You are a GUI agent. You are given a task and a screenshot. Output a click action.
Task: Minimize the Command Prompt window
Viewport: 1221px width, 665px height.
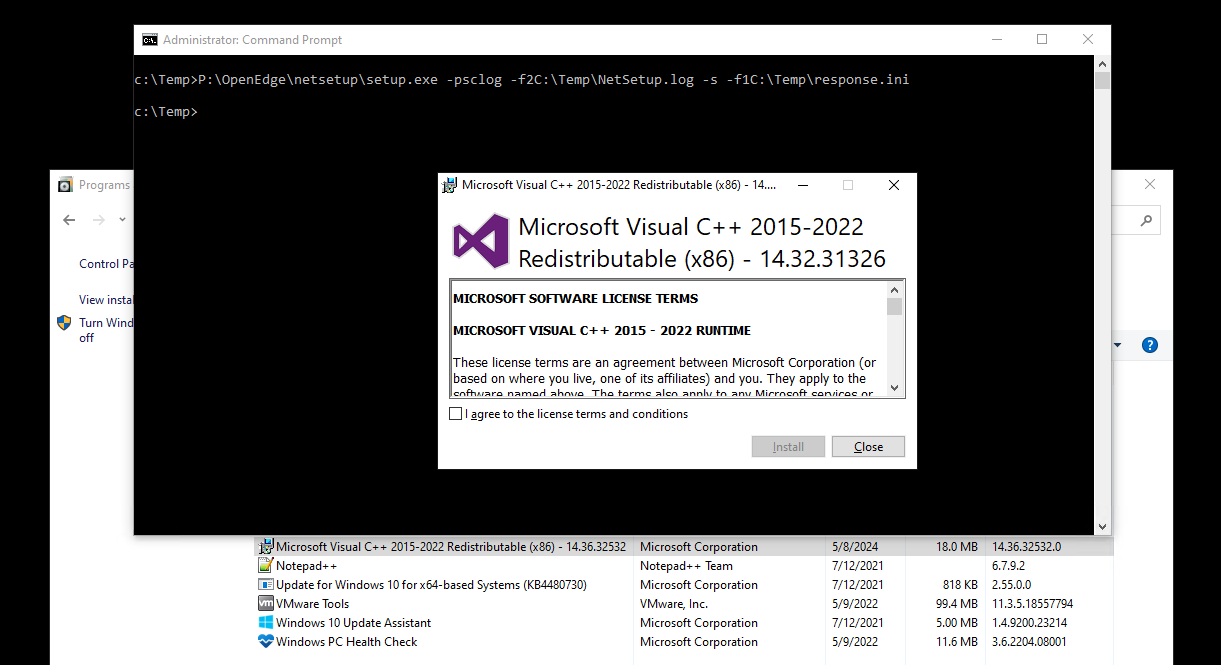(x=996, y=40)
